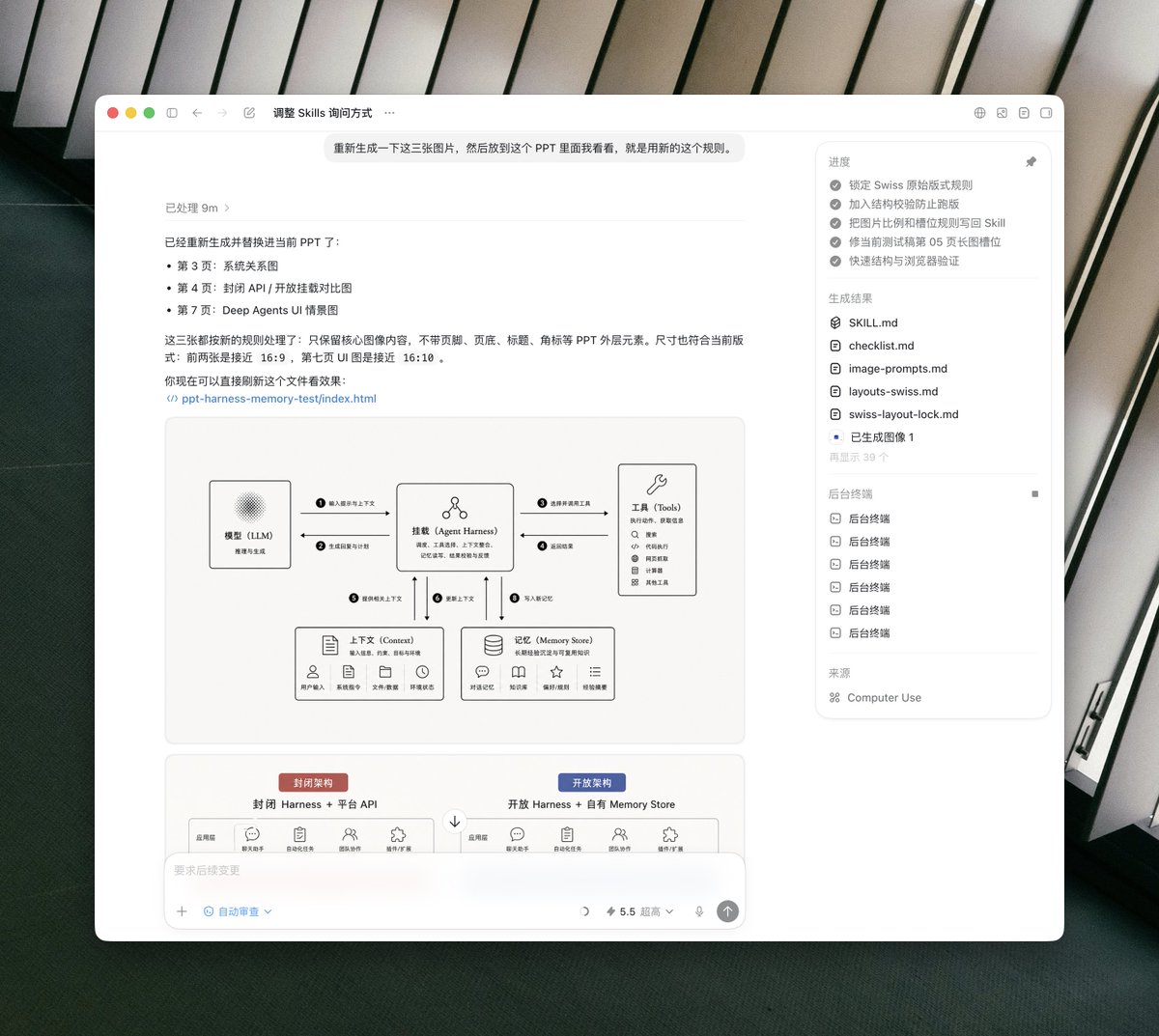The image size is (1159, 1036).
Task: Start a new chat with compose icon
Action: point(249,113)
